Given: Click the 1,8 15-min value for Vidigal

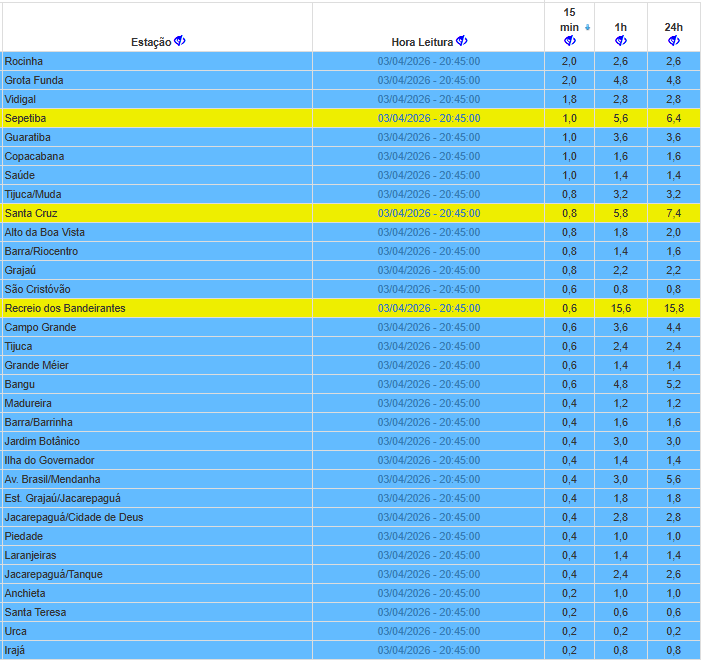Looking at the screenshot, I should 569,99.
